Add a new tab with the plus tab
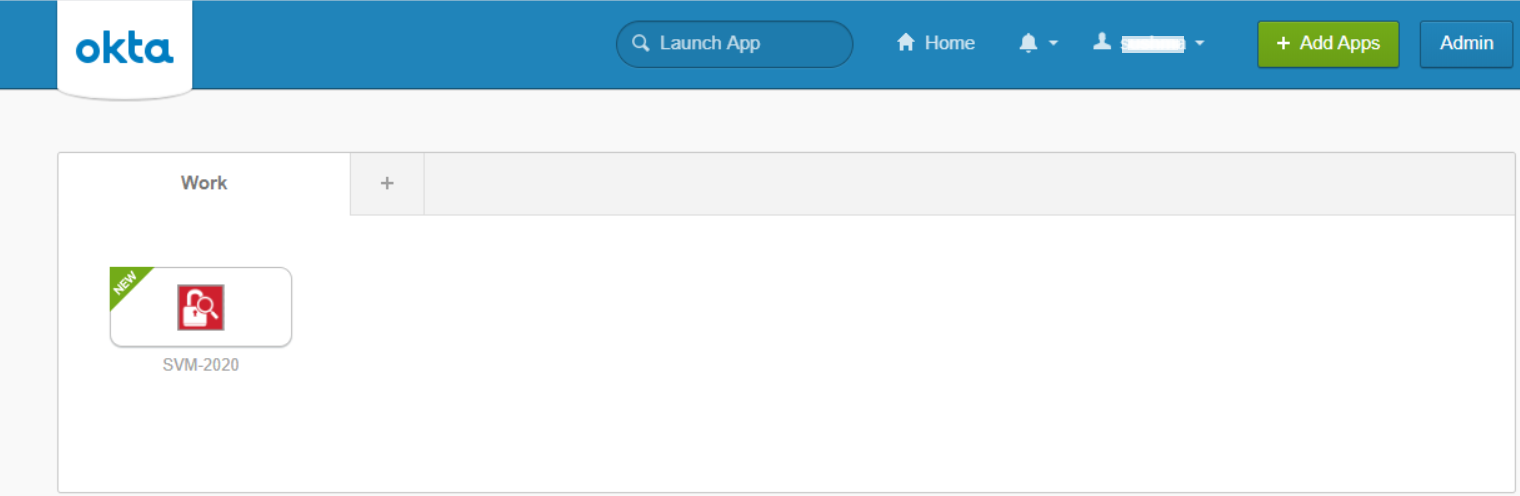The width and height of the screenshot is (1520, 496). [x=387, y=183]
